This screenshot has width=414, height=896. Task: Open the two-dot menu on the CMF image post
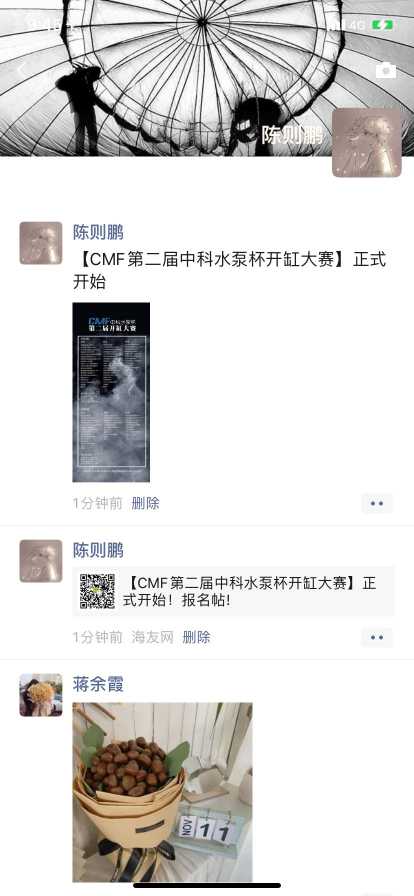click(x=377, y=503)
